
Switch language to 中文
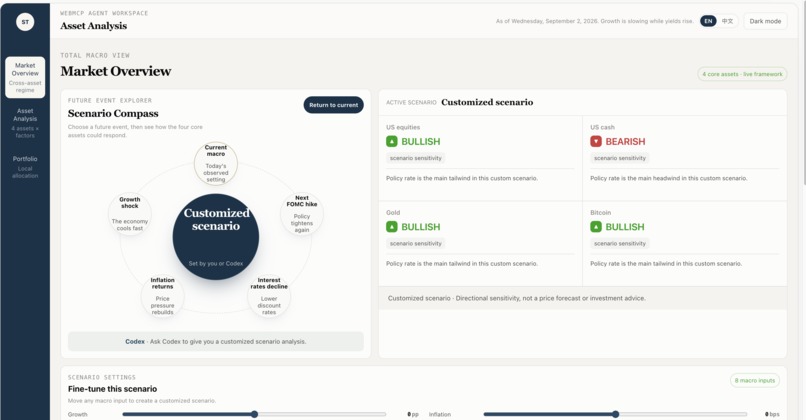click(727, 21)
